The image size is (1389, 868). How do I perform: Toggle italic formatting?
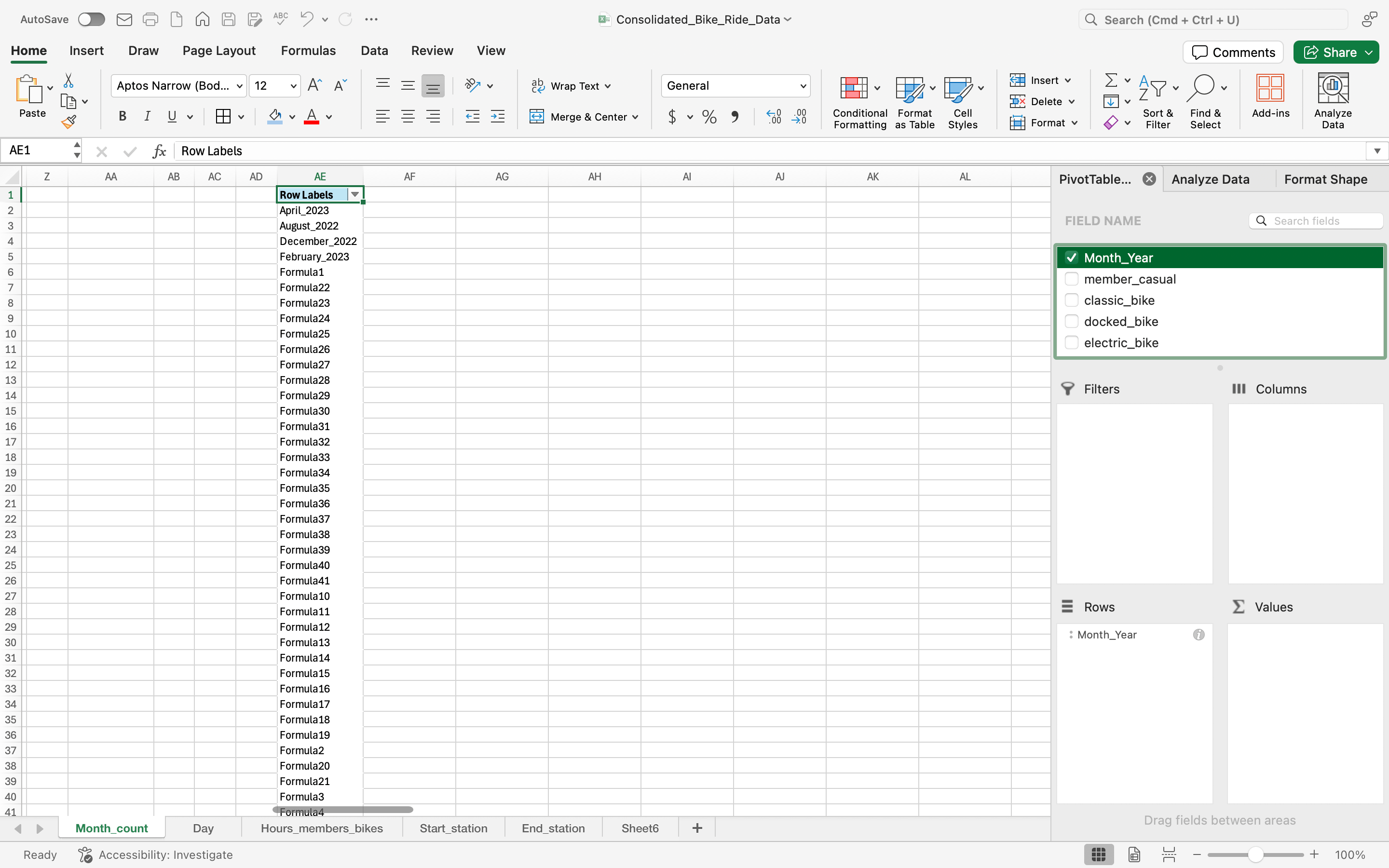[147, 117]
